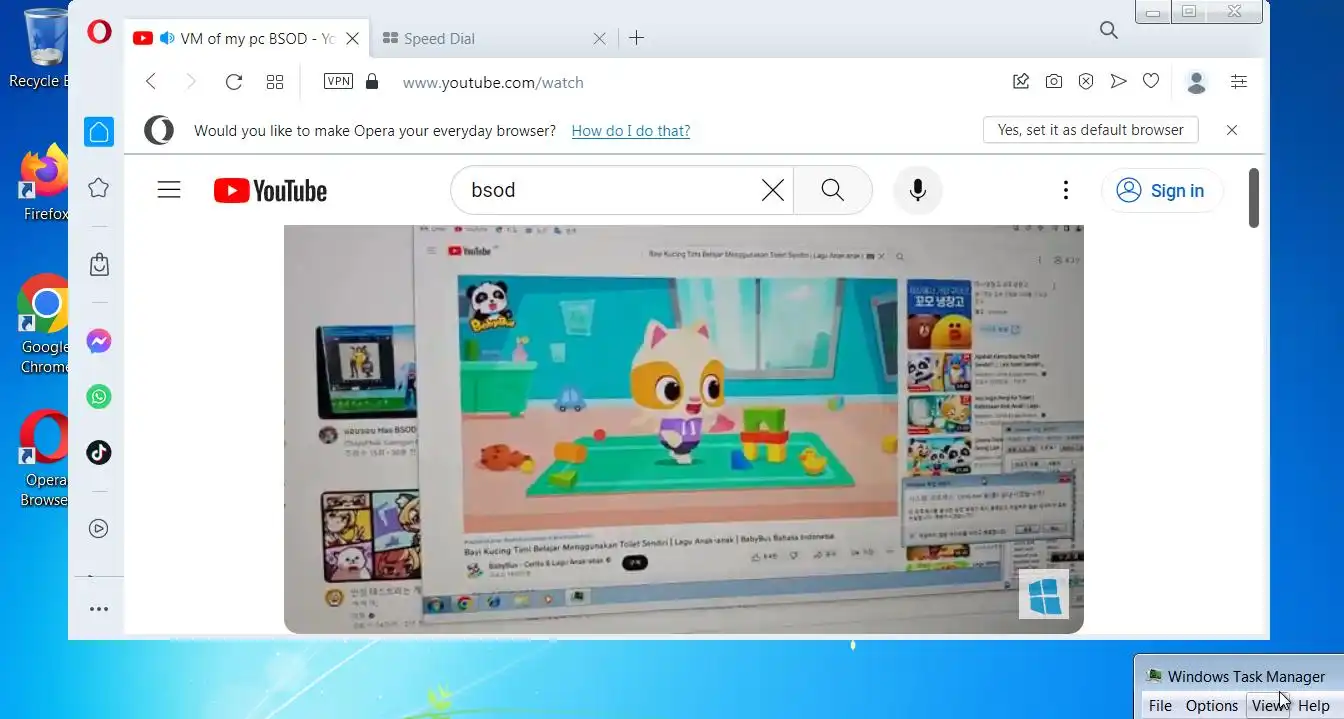The height and width of the screenshot is (719, 1344).
Task: Select the Recycle Bin desktop icon
Action: pos(41,48)
